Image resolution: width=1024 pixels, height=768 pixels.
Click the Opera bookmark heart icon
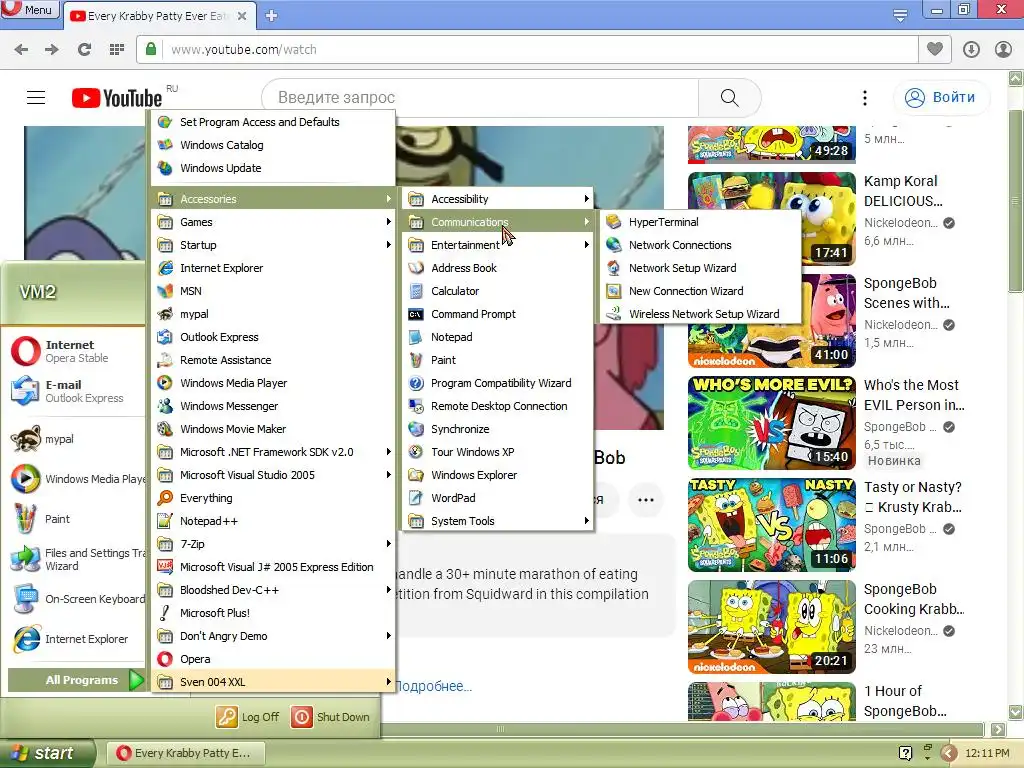(x=935, y=50)
